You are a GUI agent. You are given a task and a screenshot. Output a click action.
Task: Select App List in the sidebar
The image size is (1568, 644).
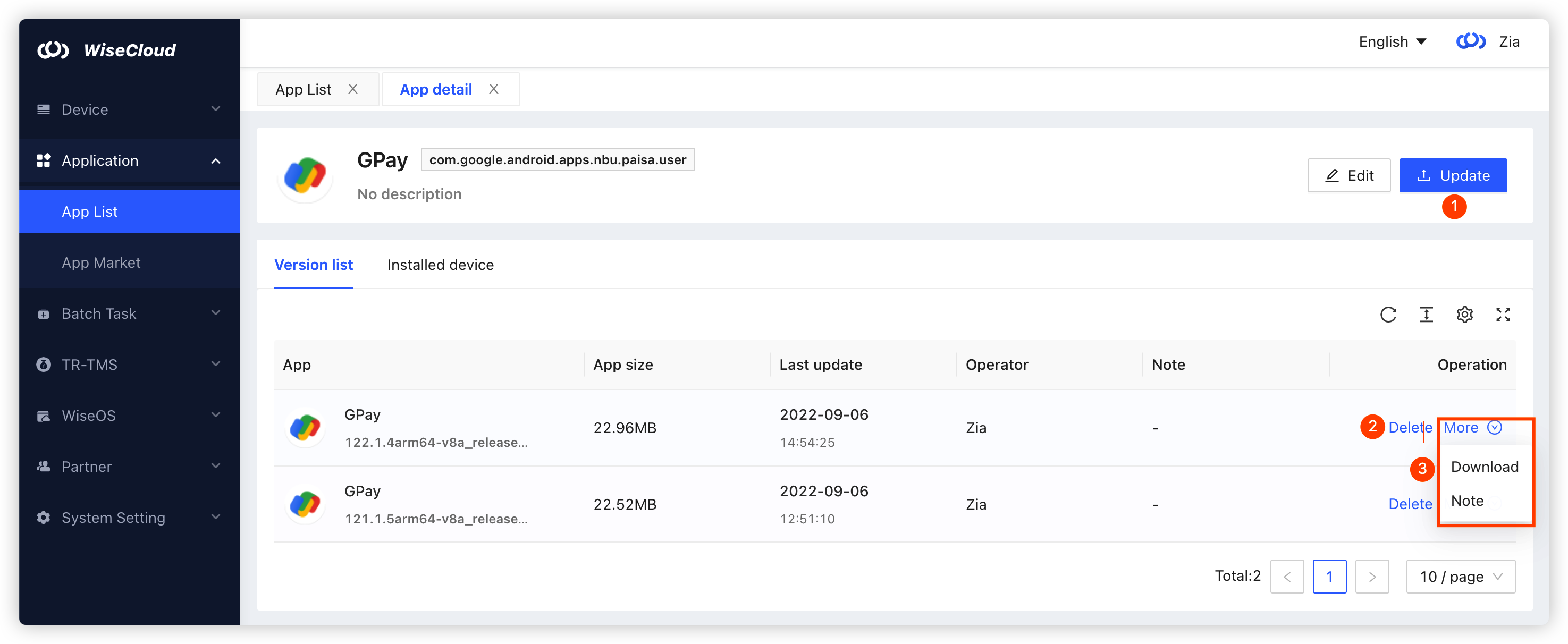130,212
